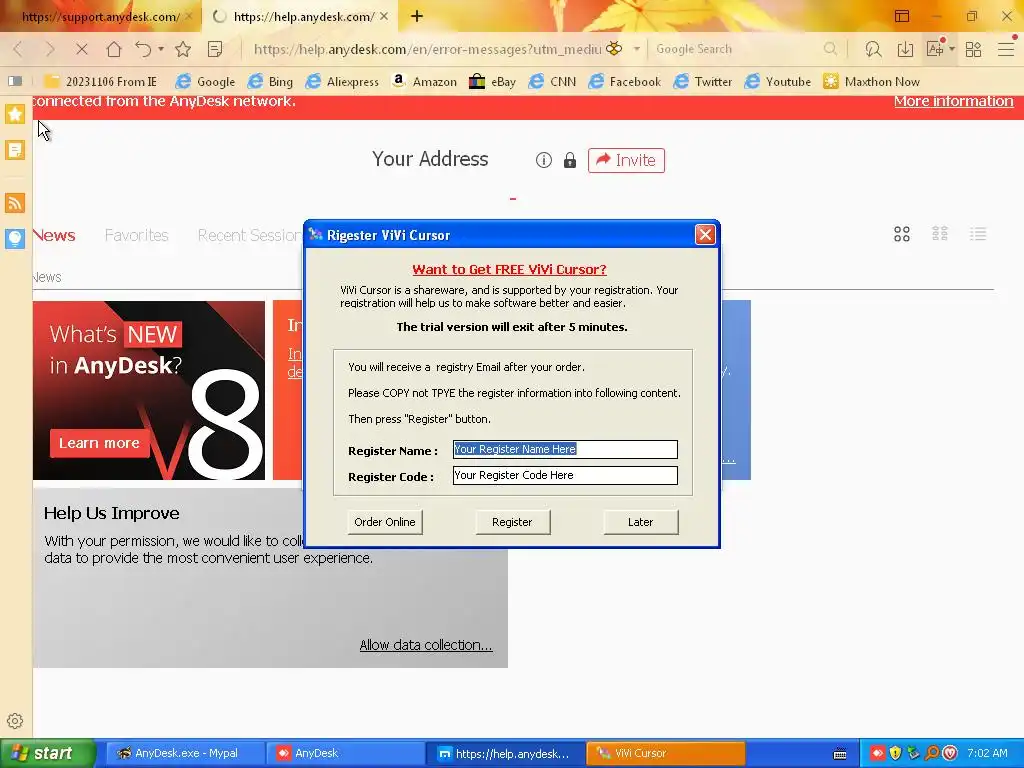The width and height of the screenshot is (1024, 768).
Task: Open the Amazon bookmark
Action: click(x=424, y=82)
